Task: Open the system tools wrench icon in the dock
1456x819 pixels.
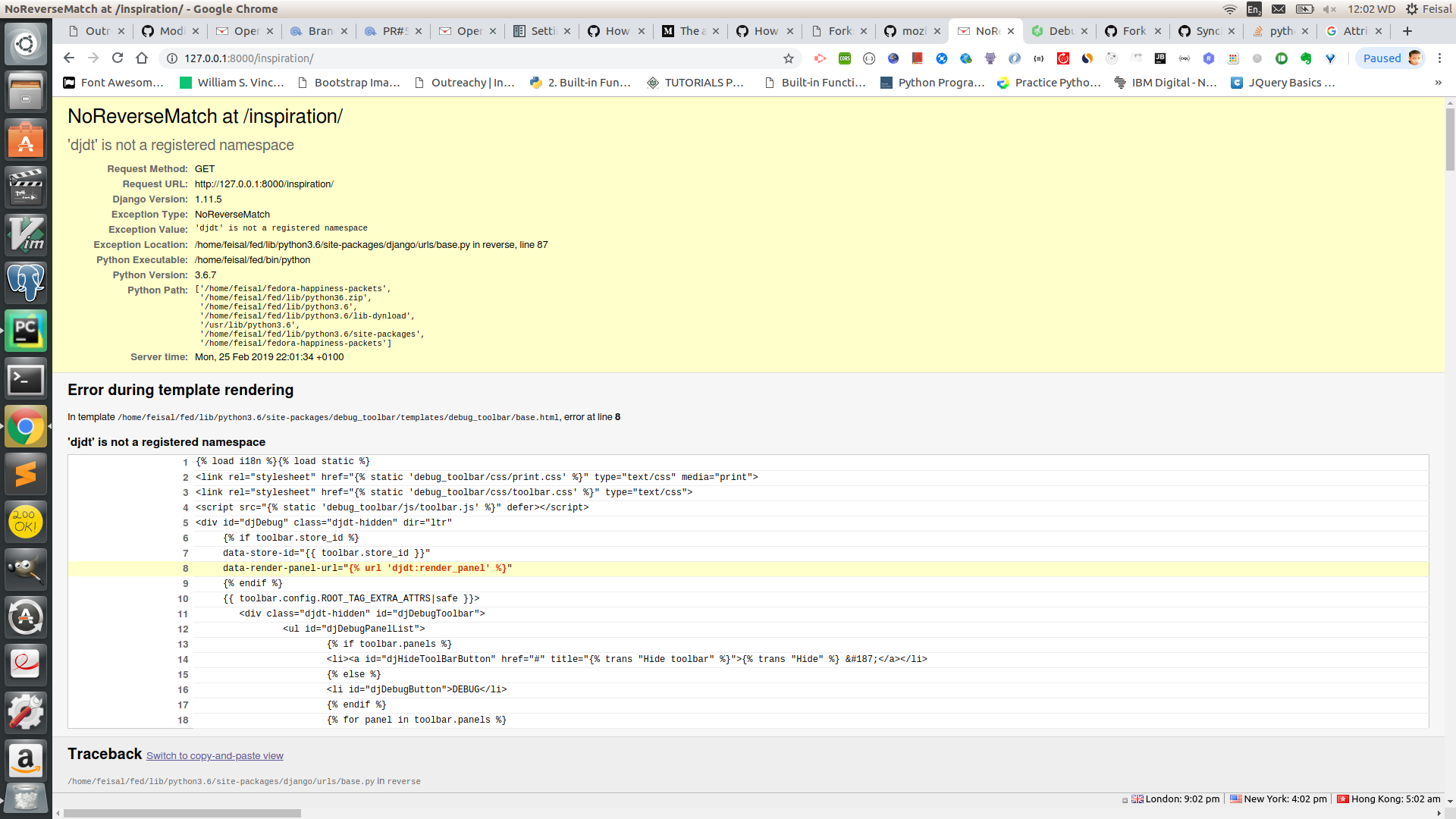Action: coord(26,712)
